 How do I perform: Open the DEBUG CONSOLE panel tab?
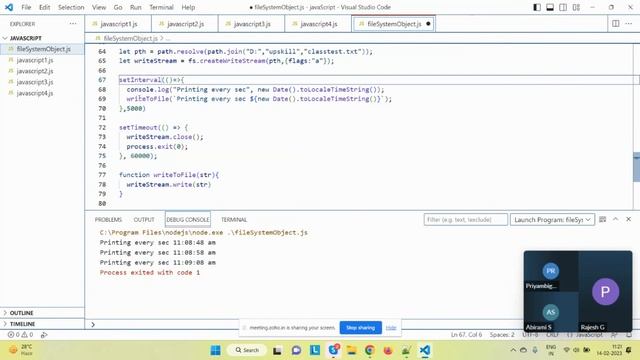[188, 220]
